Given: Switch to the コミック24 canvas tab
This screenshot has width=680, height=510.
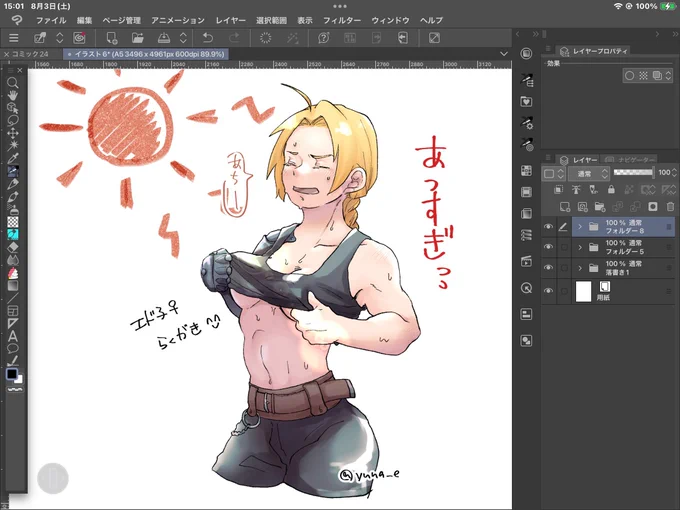Looking at the screenshot, I should 30,54.
